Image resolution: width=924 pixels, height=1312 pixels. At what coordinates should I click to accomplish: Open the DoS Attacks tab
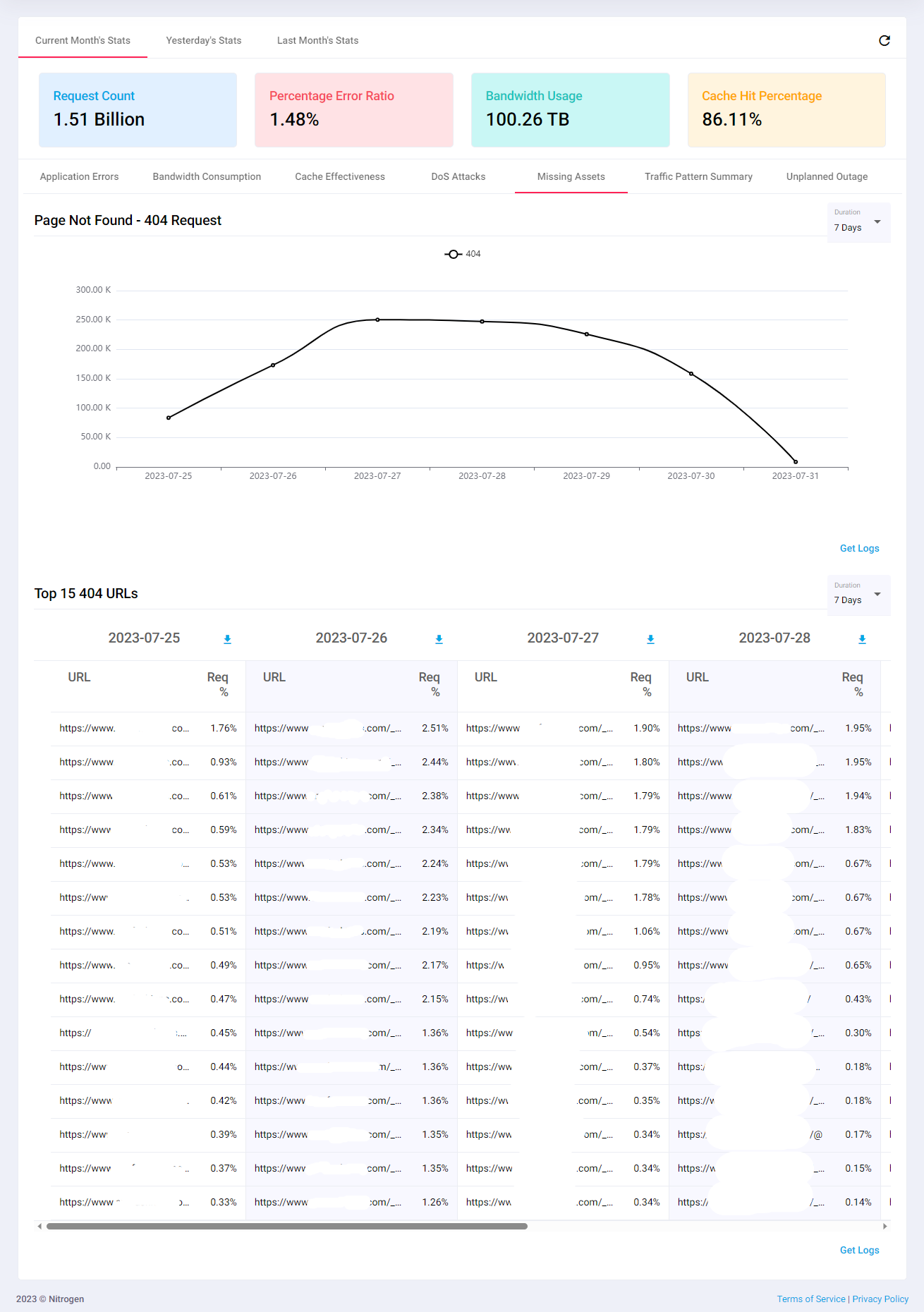458,177
